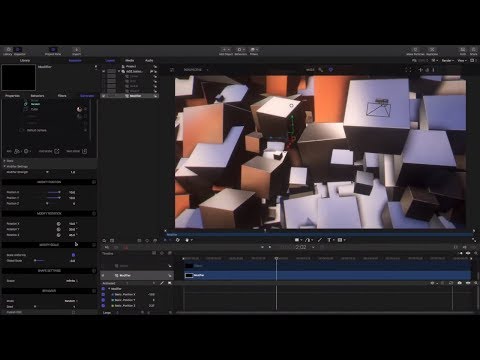480x360 pixels.
Task: Select the Modifier track in the timeline
Action: [327, 275]
